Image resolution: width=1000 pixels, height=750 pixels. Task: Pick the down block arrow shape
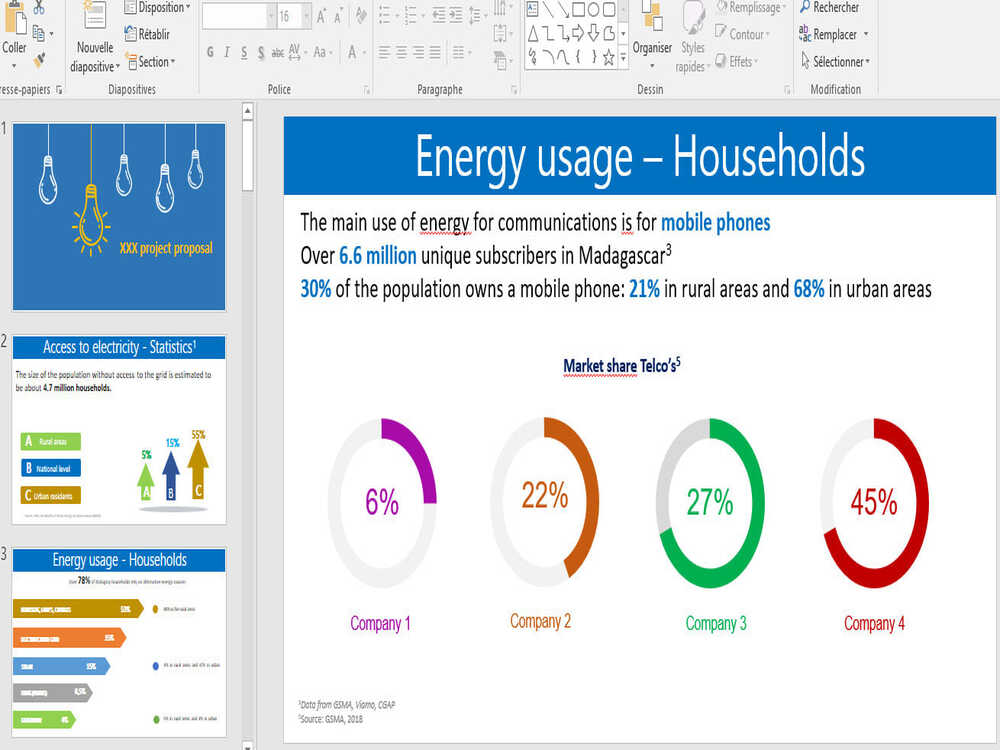point(593,33)
